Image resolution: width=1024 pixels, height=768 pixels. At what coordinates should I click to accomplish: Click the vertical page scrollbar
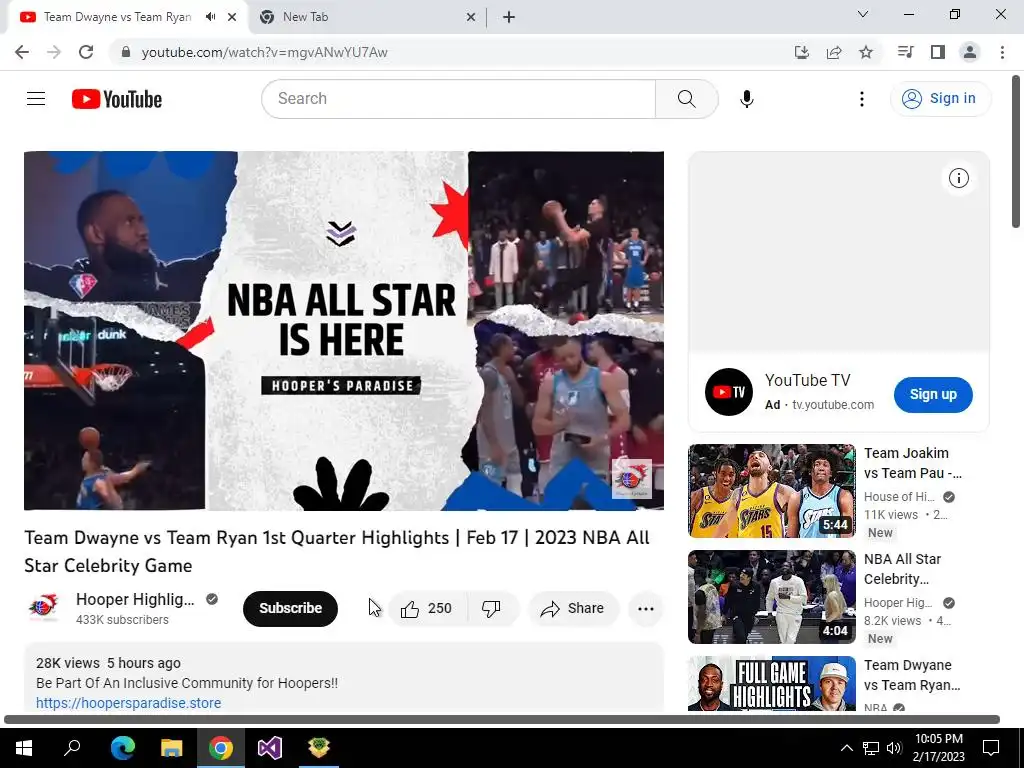1016,152
